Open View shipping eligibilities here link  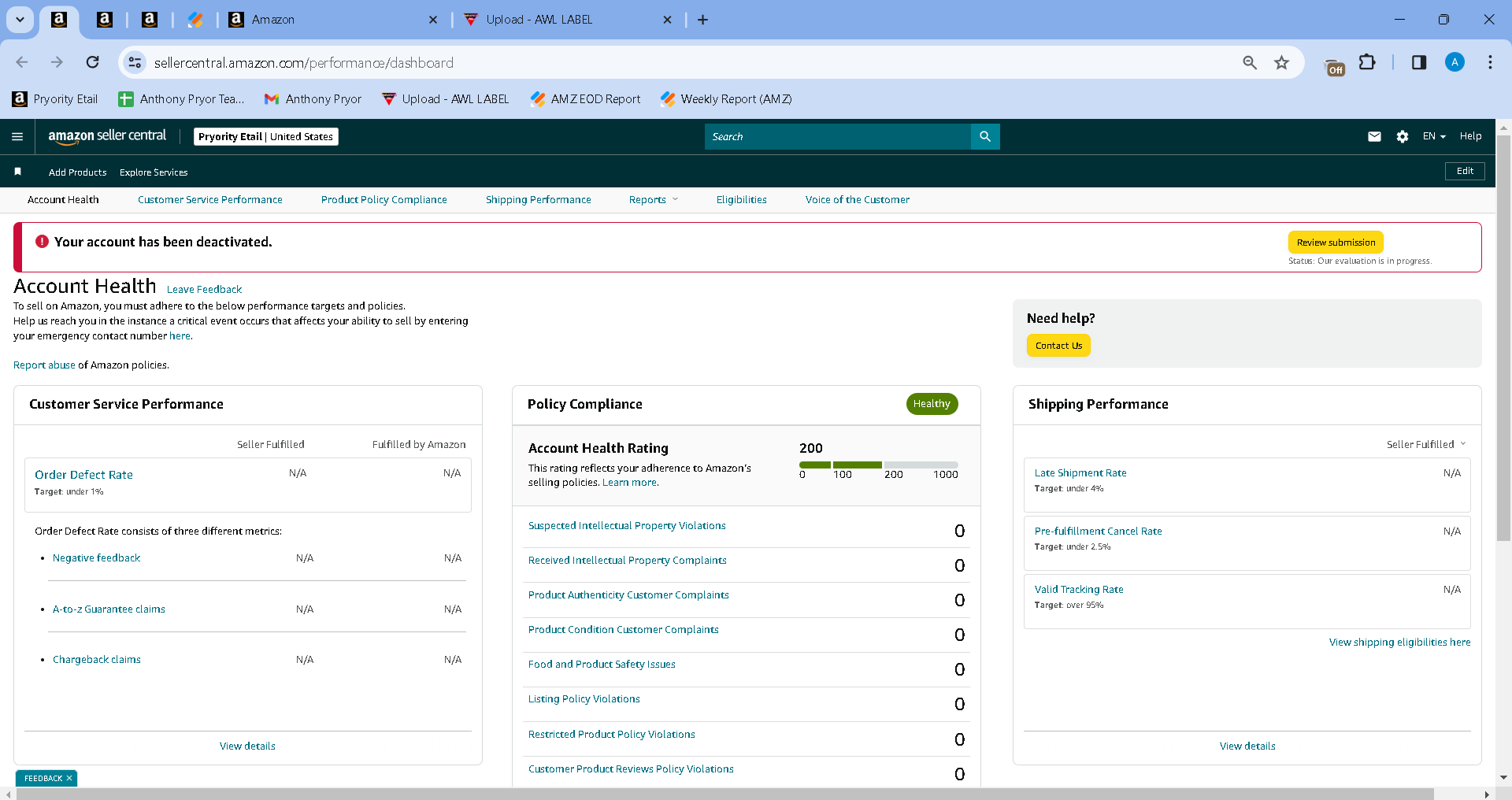(x=1399, y=642)
